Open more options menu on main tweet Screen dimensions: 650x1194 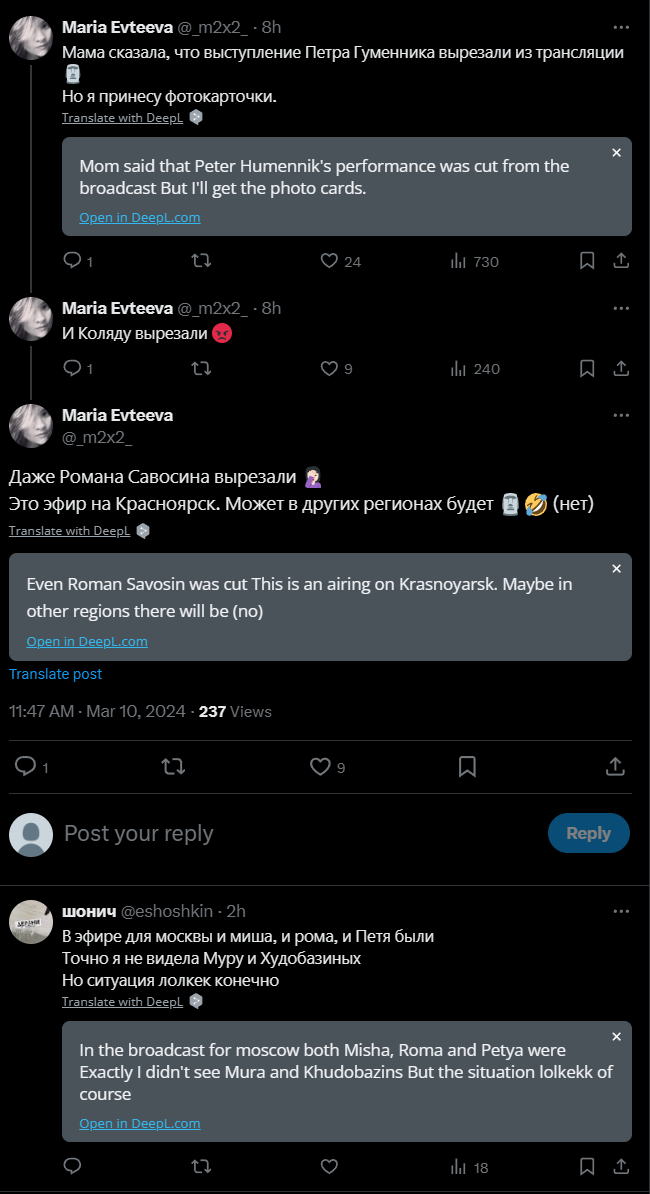click(x=621, y=414)
